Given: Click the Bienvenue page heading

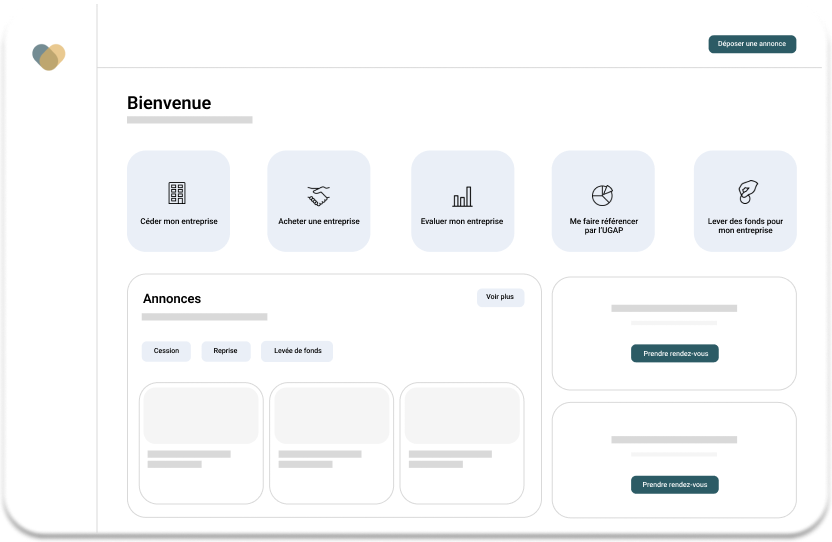Looking at the screenshot, I should tap(169, 103).
